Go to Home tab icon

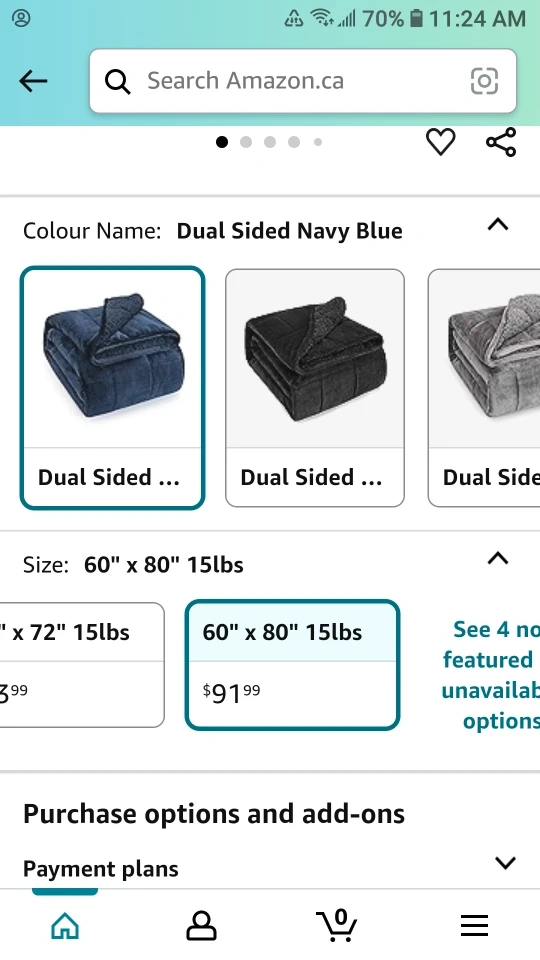coord(66,925)
